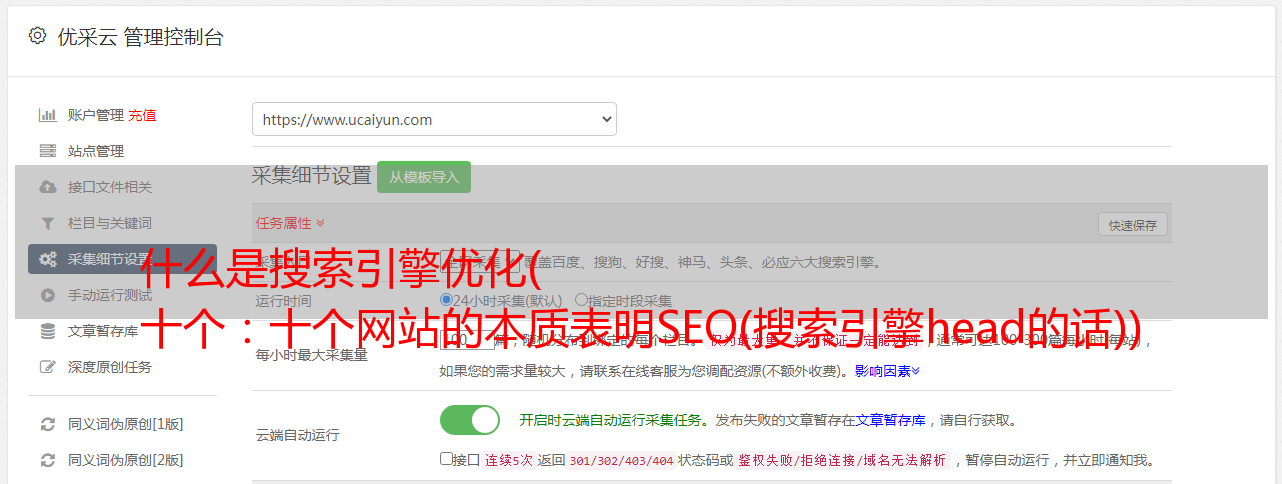Click the 运行时间 row label

[284, 300]
